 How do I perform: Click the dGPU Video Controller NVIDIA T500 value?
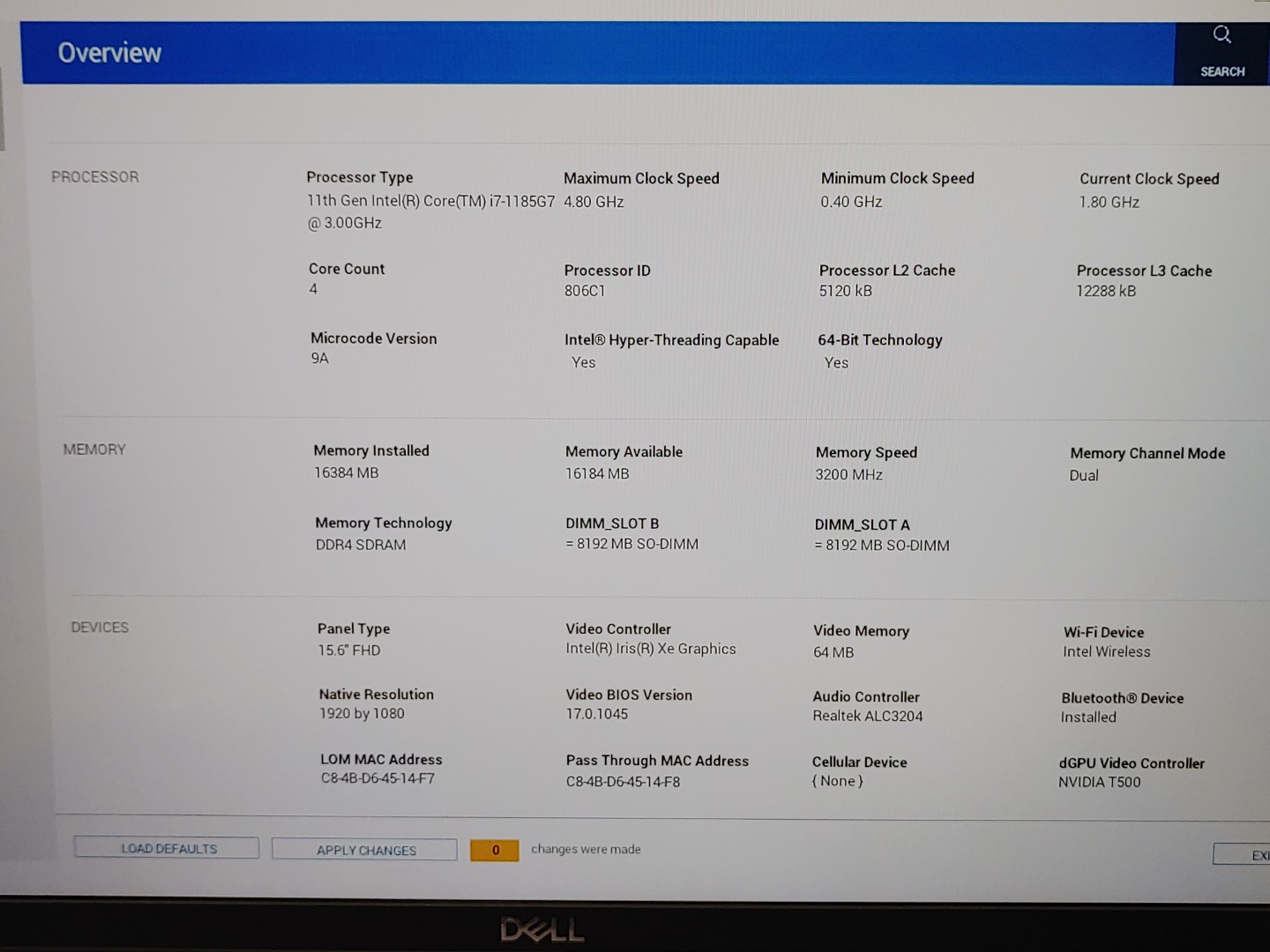[x=1099, y=782]
